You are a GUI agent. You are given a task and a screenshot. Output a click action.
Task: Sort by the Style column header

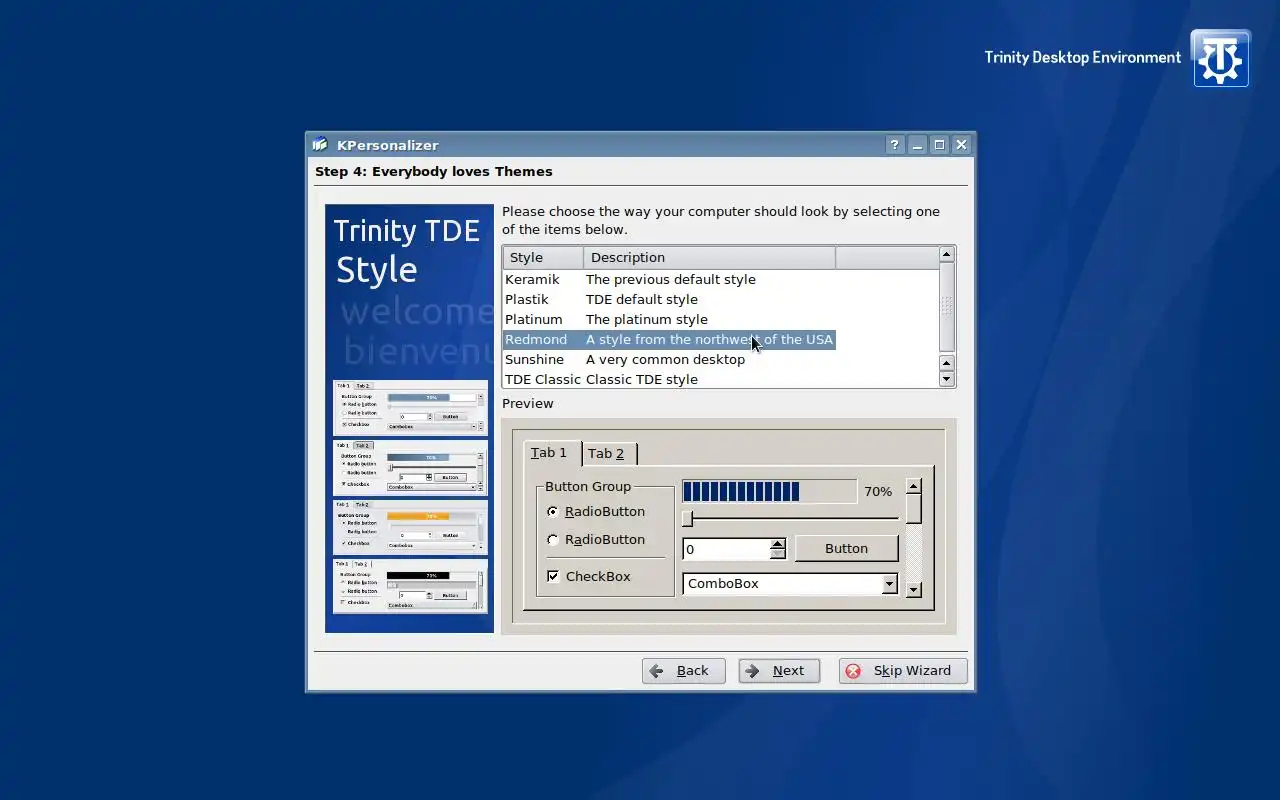pyautogui.click(x=543, y=258)
